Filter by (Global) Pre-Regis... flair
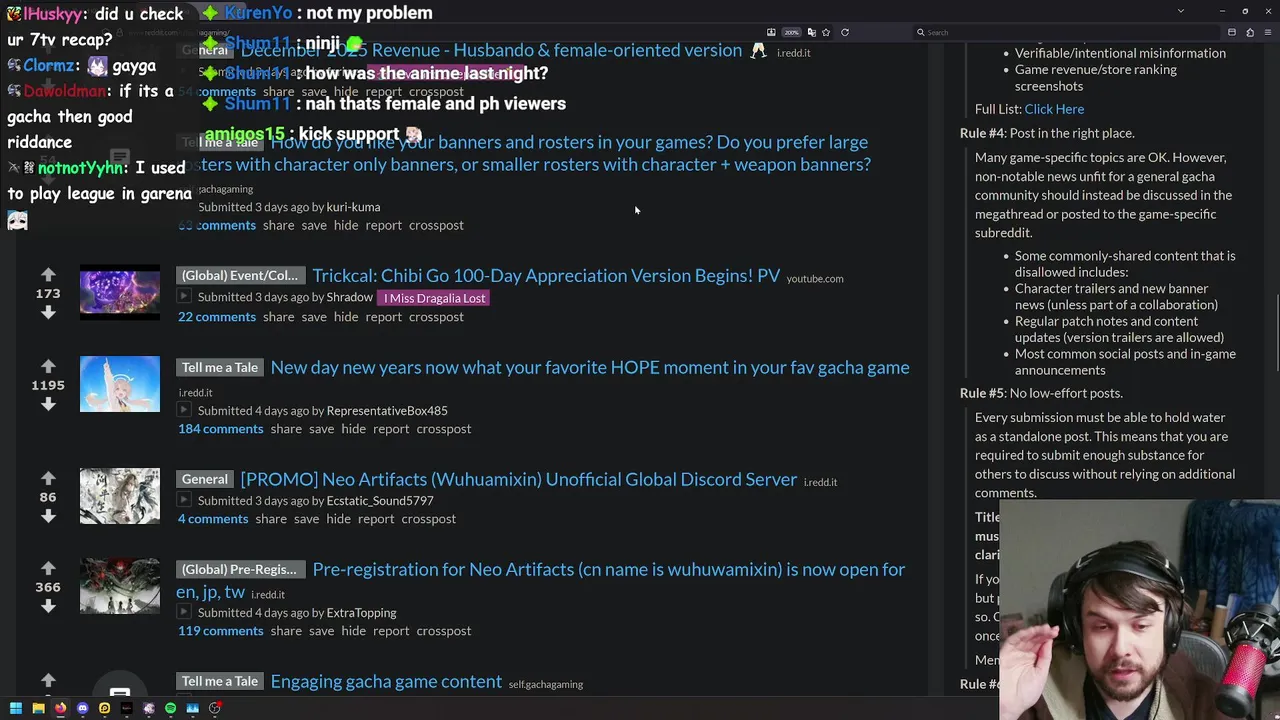The image size is (1280, 720). coord(240,569)
